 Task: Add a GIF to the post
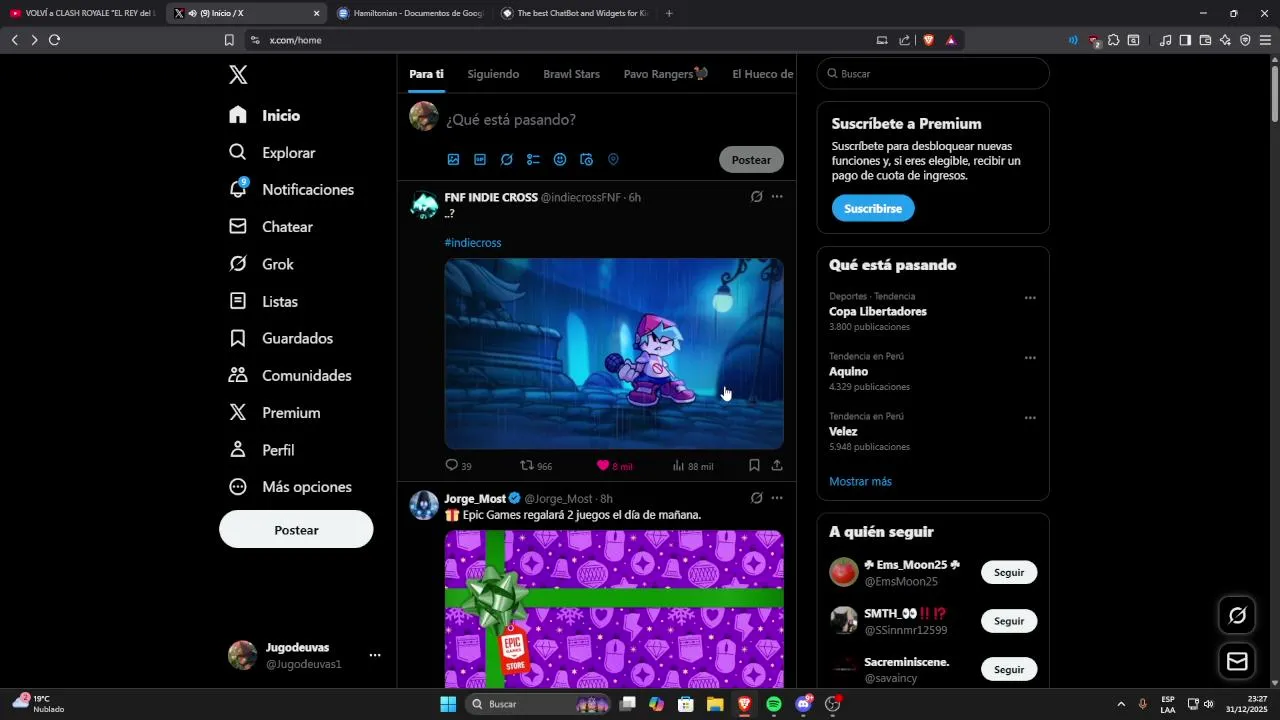[x=480, y=160]
